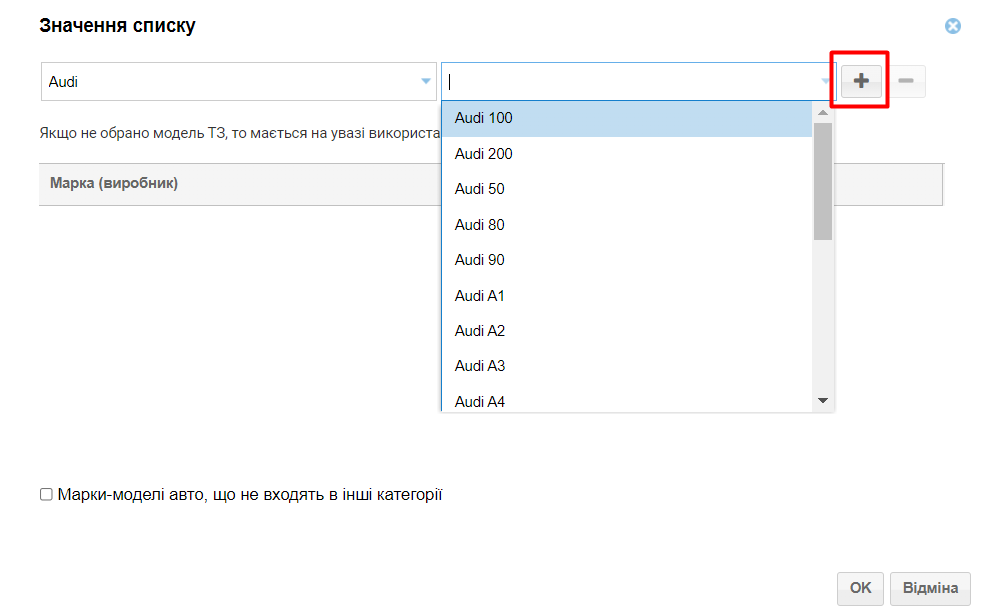Screen dimensions: 985x612
Task: Select the Audi A2 entry
Action: click(x=627, y=331)
